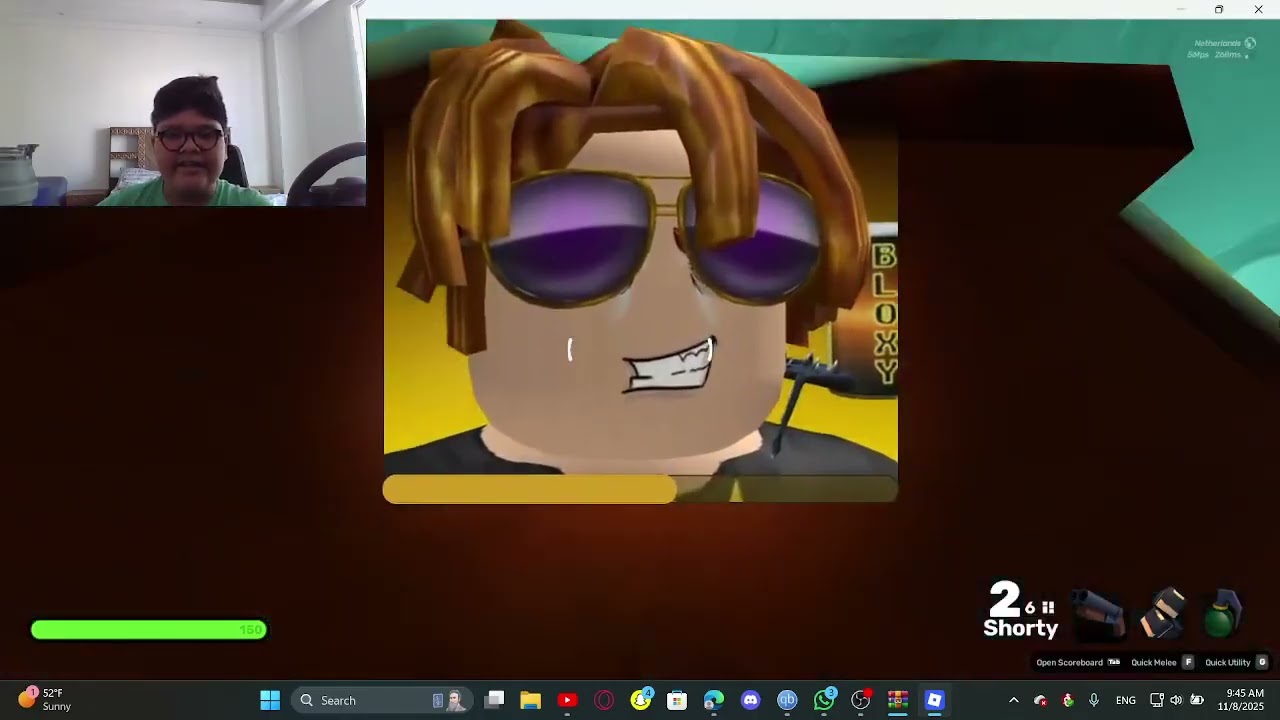This screenshot has width=1280, height=720.
Task: Open Opera browser from the taskbar
Action: (x=604, y=700)
